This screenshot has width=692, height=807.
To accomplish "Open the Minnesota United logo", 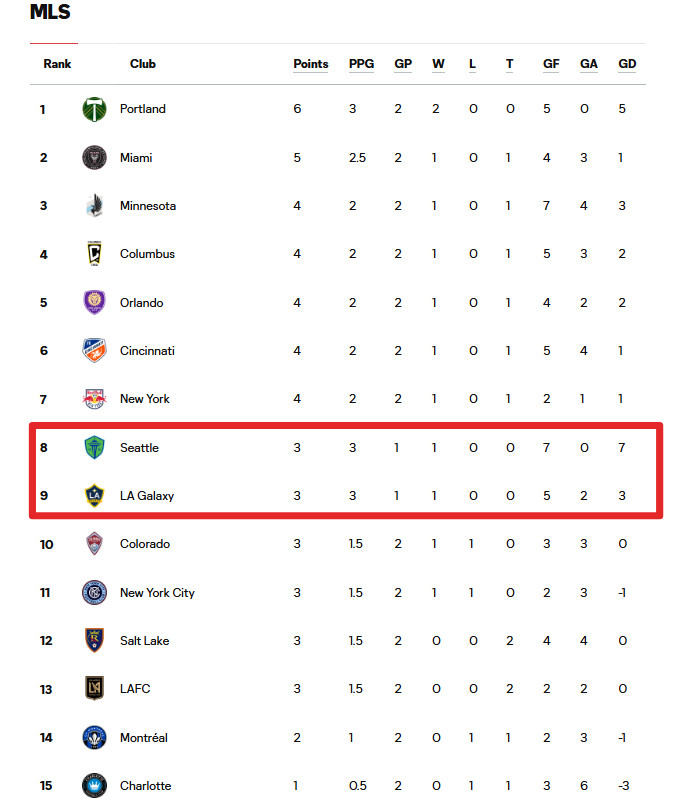I will pos(94,206).
